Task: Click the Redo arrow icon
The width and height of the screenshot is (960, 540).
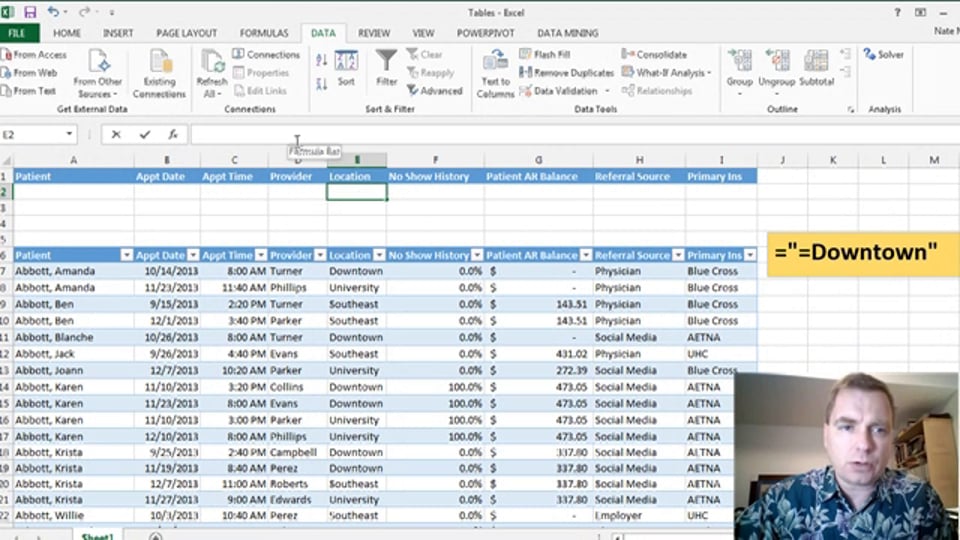Action: (x=84, y=12)
